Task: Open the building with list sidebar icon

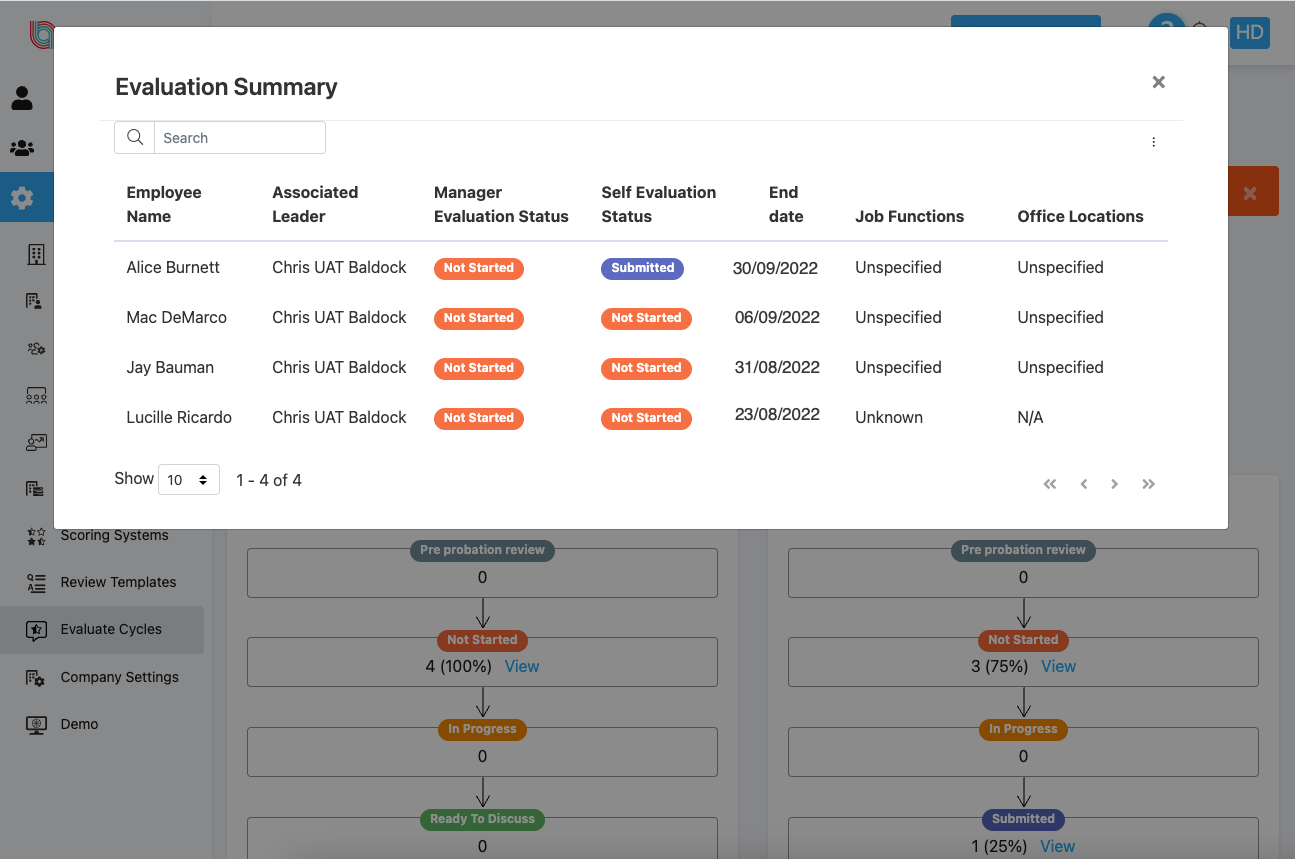Action: [34, 489]
